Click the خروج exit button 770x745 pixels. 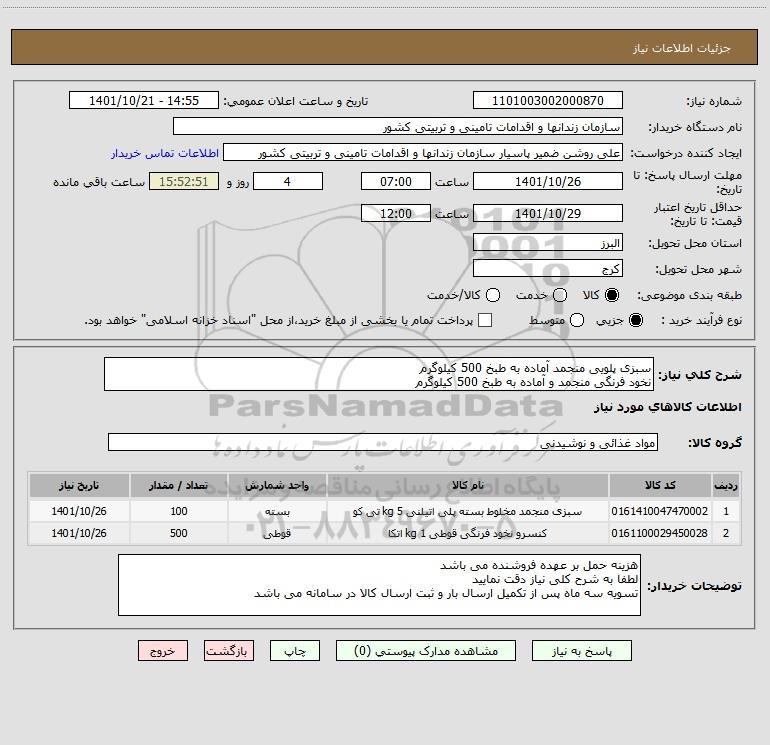pyautogui.click(x=163, y=651)
